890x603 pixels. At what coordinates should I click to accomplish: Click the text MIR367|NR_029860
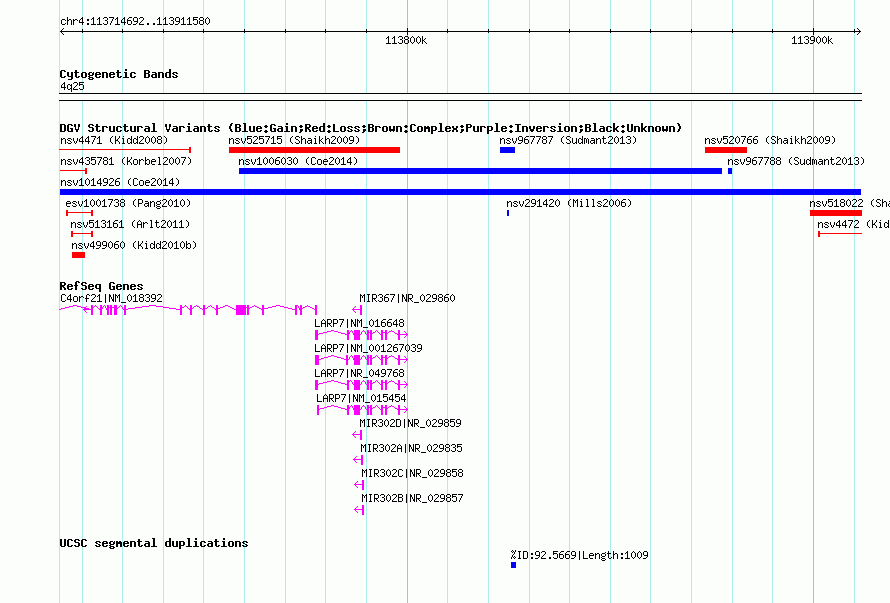point(407,298)
